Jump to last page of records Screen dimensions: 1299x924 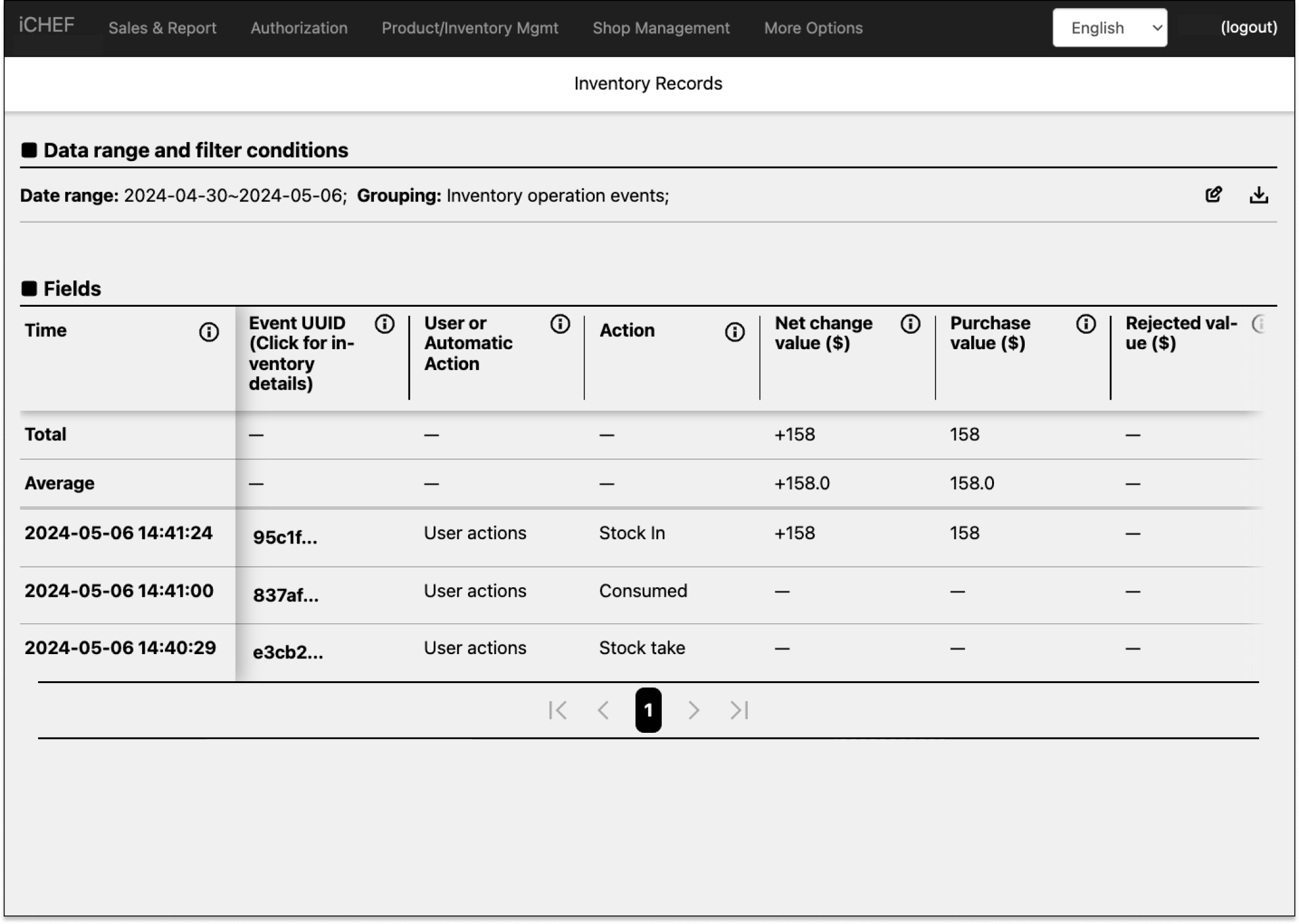(x=739, y=711)
